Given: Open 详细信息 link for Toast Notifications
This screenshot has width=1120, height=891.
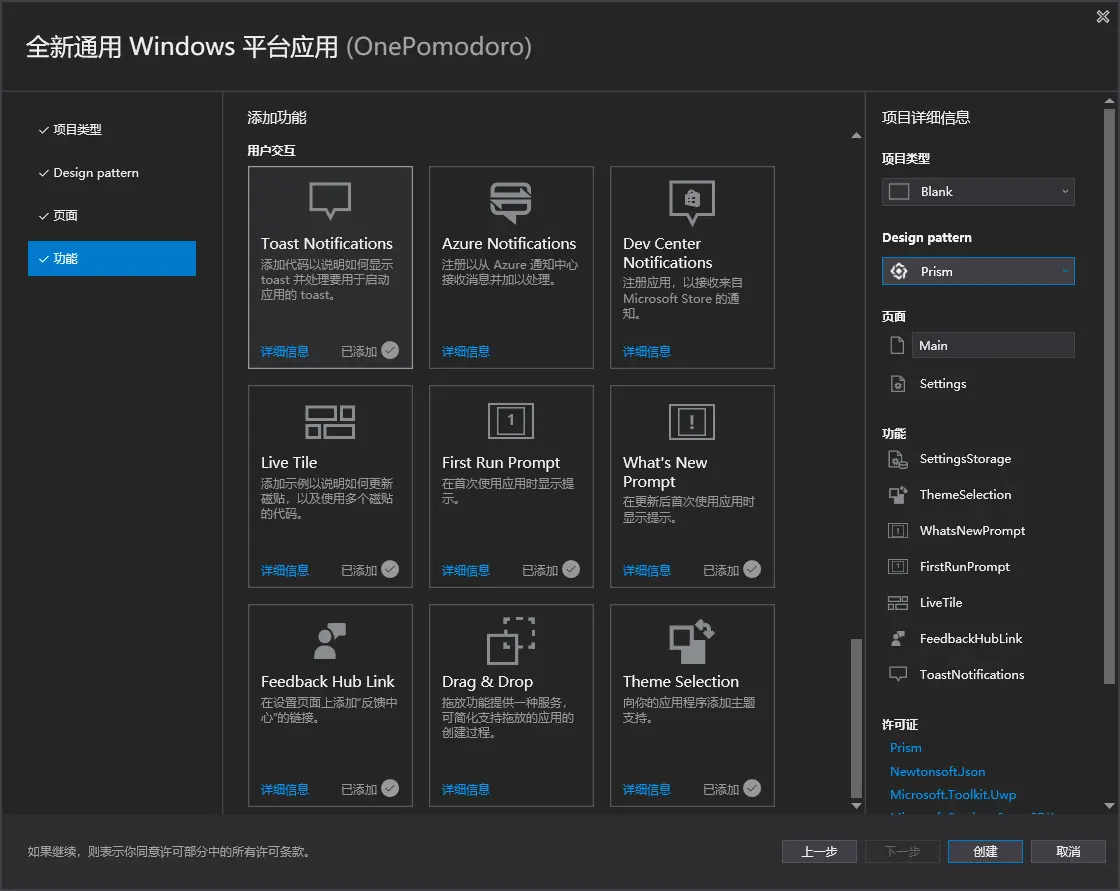Looking at the screenshot, I should click(x=284, y=352).
